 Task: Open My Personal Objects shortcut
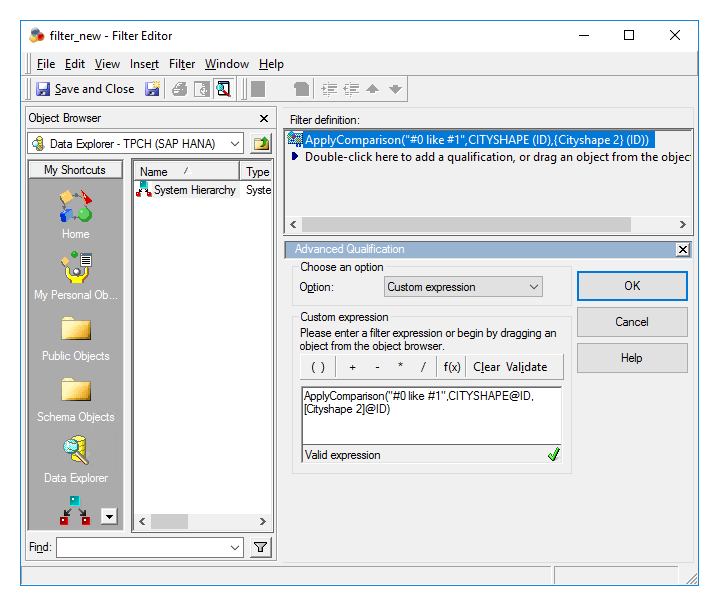coord(76,275)
